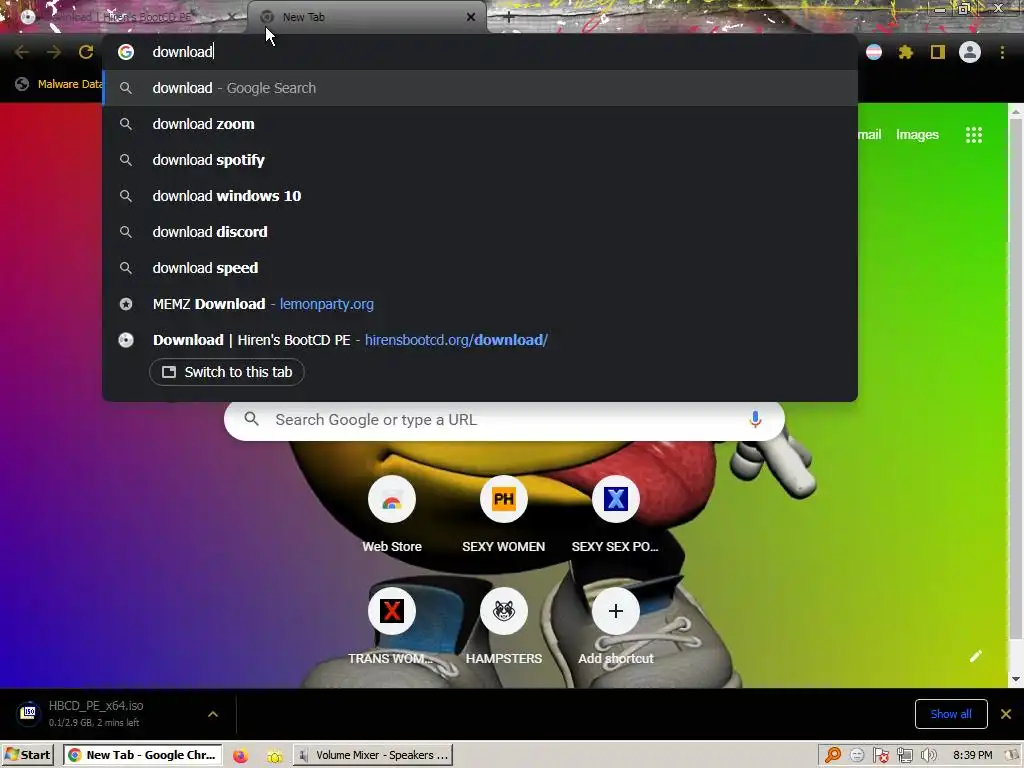Open the 'Volume Mixer - Speakers' taskbar button
The height and width of the screenshot is (768, 1024).
click(374, 755)
